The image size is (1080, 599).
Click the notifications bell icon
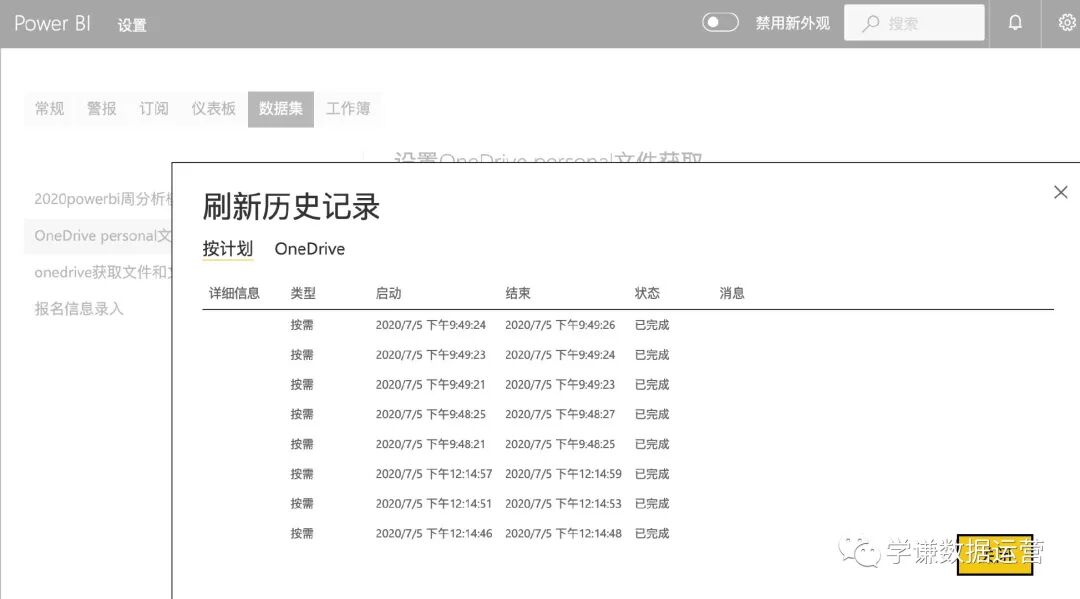click(1015, 23)
